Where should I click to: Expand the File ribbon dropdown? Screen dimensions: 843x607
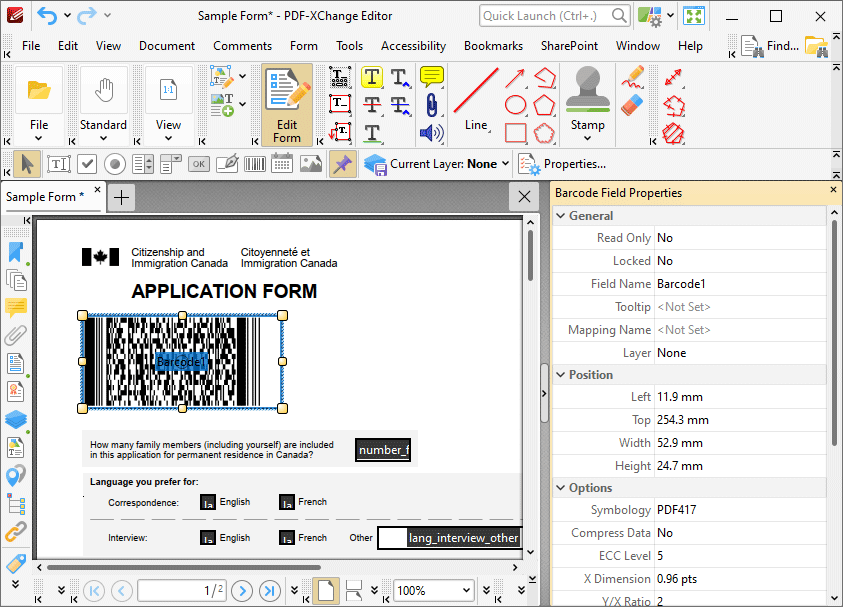[39, 138]
